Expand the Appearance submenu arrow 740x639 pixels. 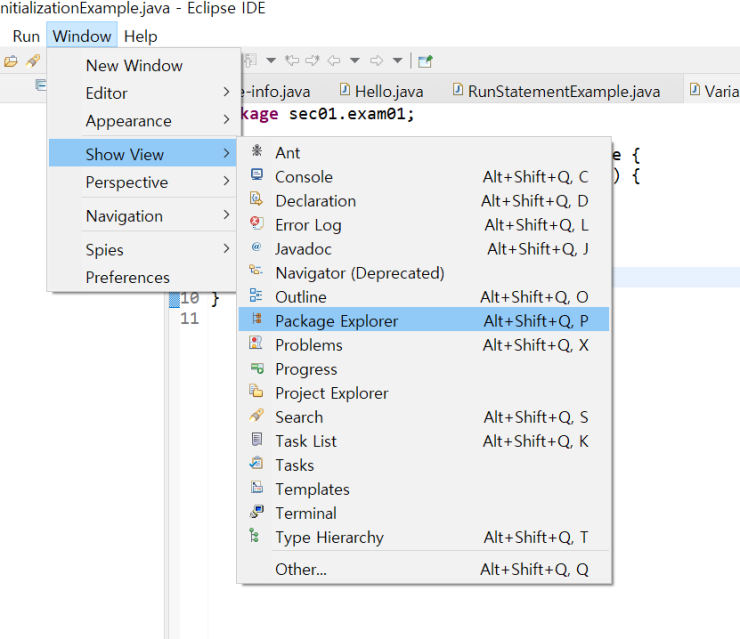[x=226, y=120]
